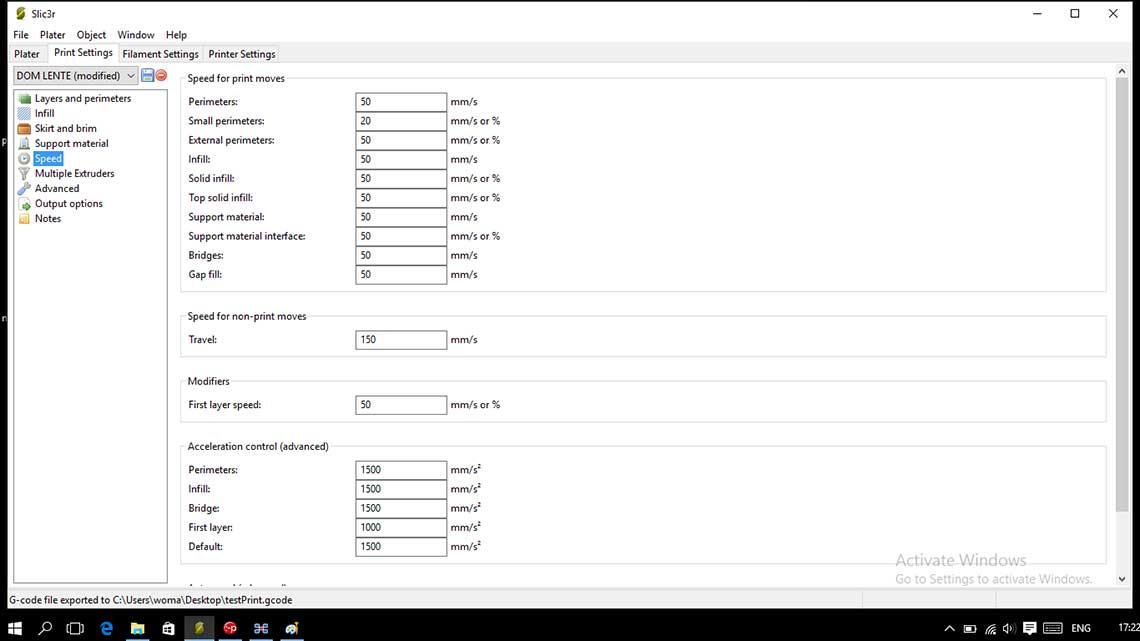Click the Infill speed input field
This screenshot has width=1140, height=641.
[x=401, y=159]
